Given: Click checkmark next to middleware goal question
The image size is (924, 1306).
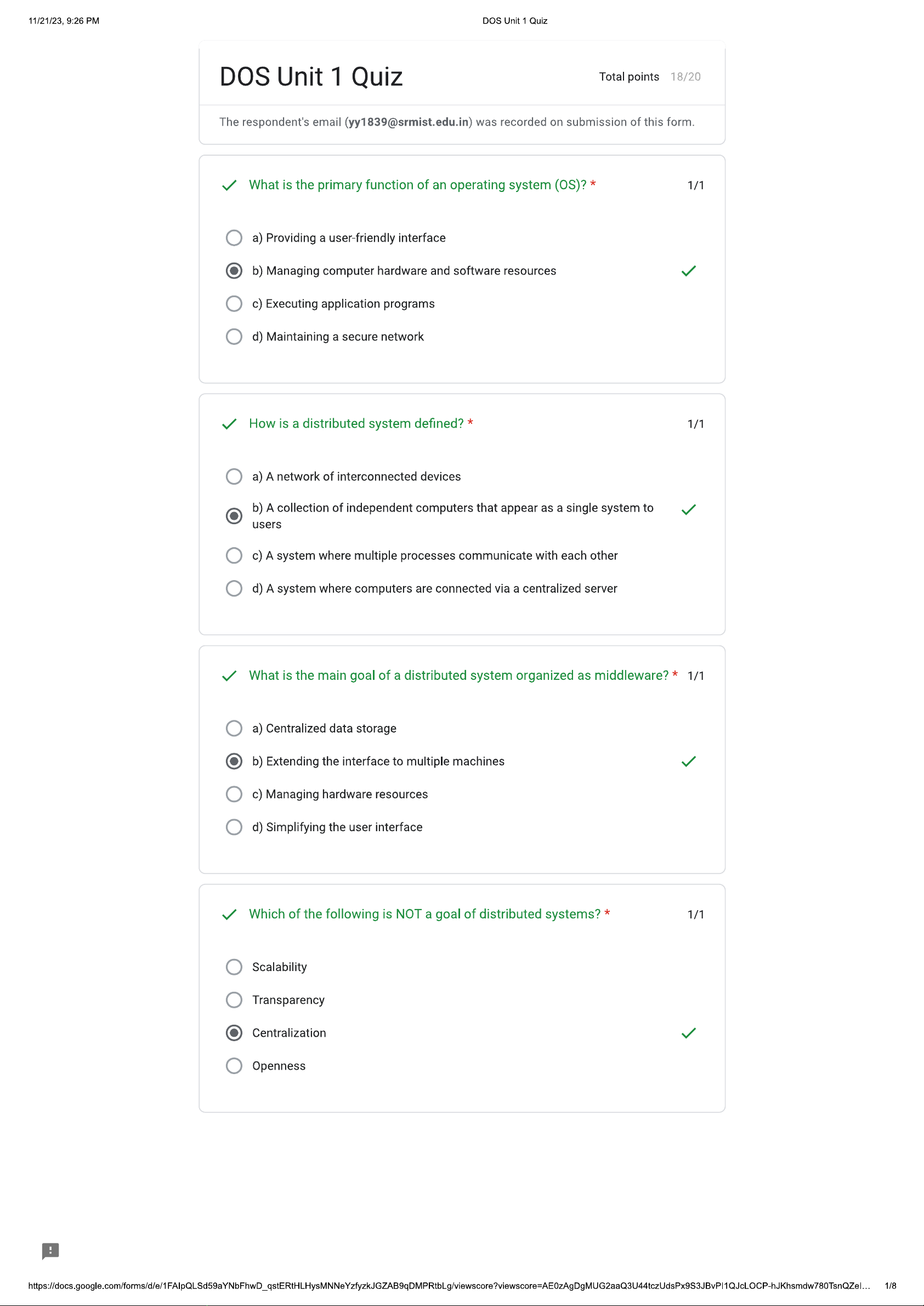Looking at the screenshot, I should [x=229, y=675].
